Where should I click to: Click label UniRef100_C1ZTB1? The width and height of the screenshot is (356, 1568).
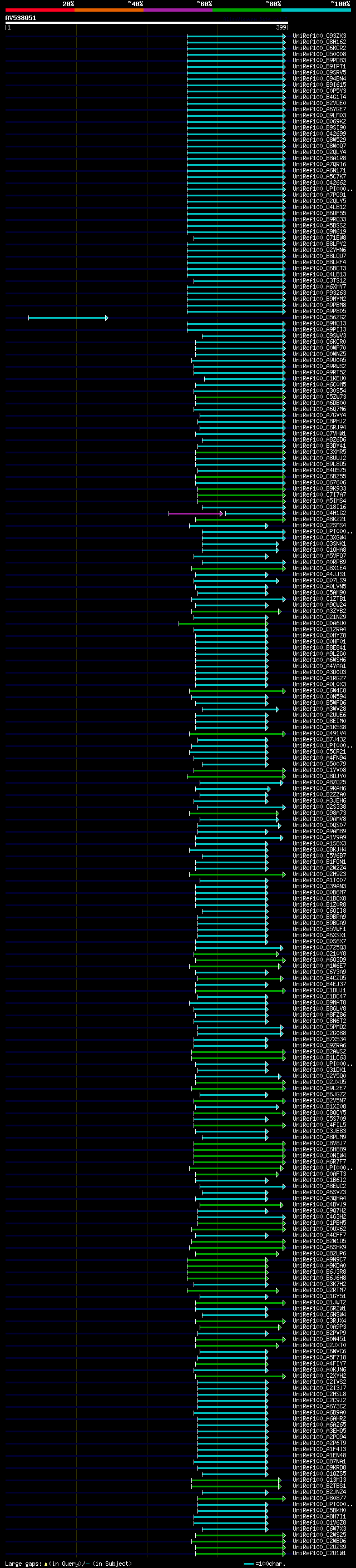(319, 599)
